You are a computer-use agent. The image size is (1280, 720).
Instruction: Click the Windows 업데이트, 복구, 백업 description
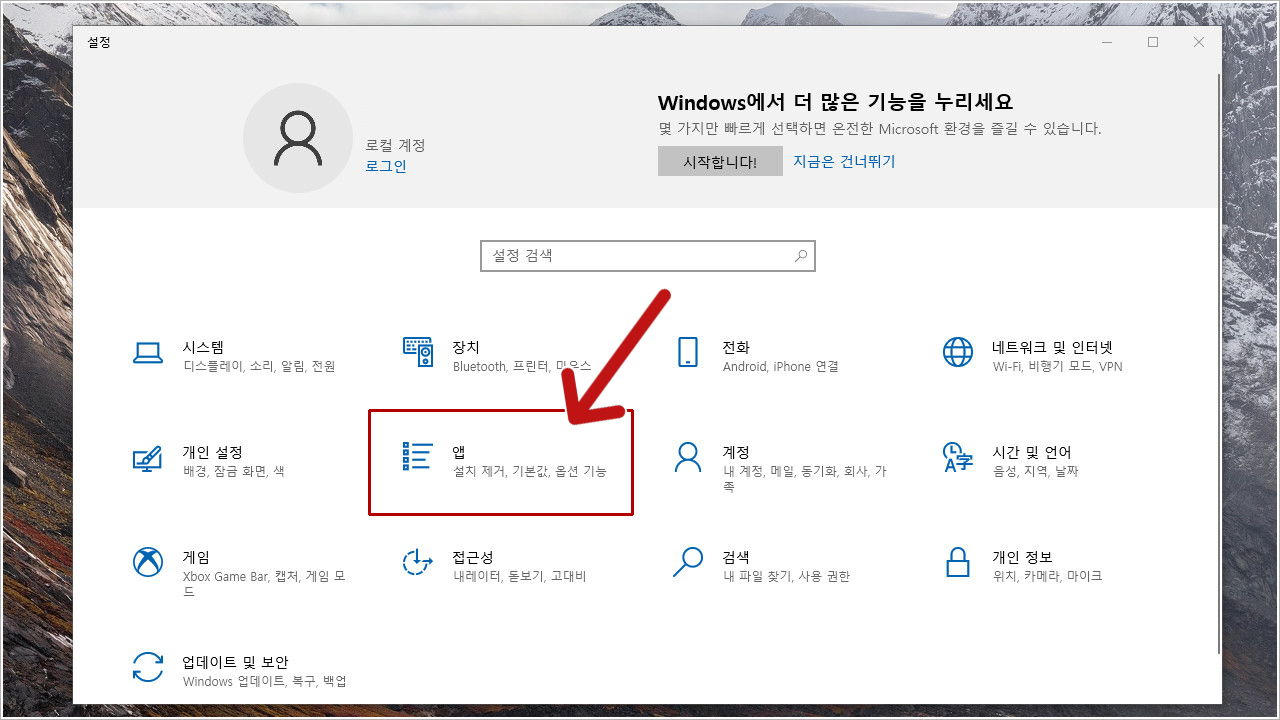265,681
